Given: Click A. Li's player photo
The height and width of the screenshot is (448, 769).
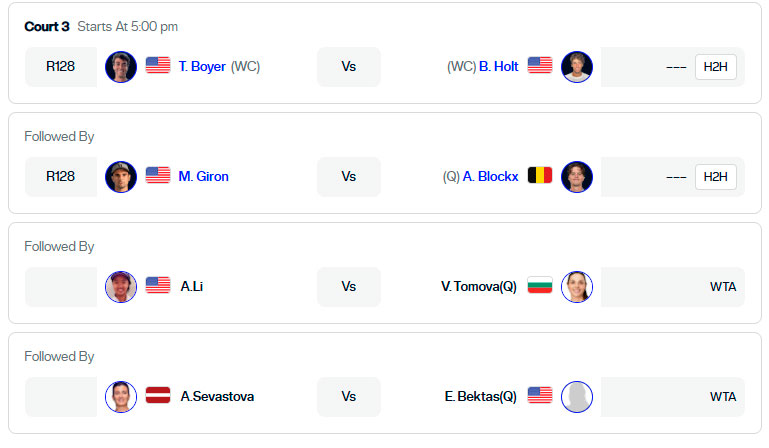Looking at the screenshot, I should click(x=121, y=287).
